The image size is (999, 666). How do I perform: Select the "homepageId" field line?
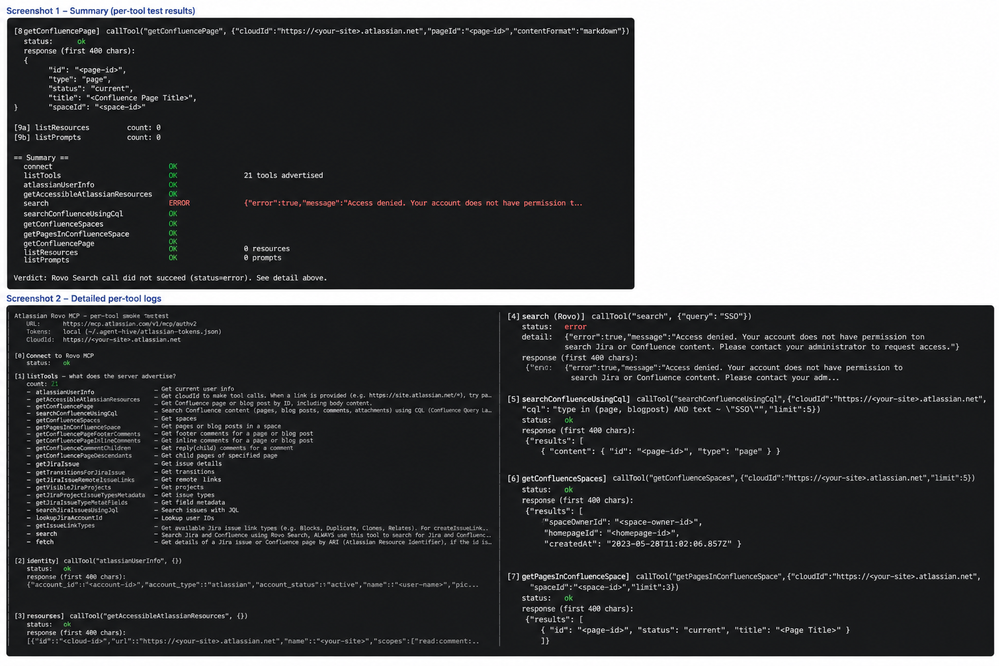click(x=610, y=533)
